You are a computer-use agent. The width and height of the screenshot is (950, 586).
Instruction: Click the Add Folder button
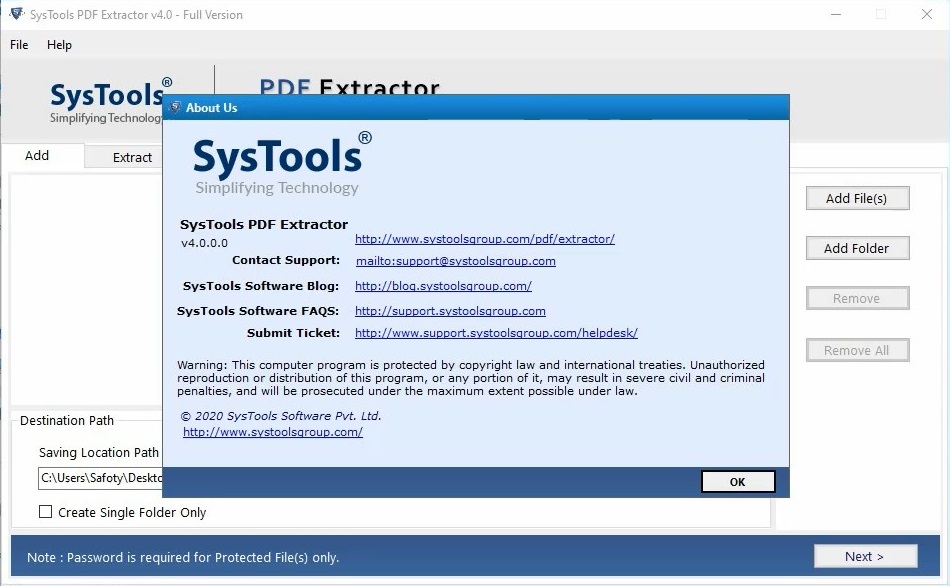pos(857,248)
